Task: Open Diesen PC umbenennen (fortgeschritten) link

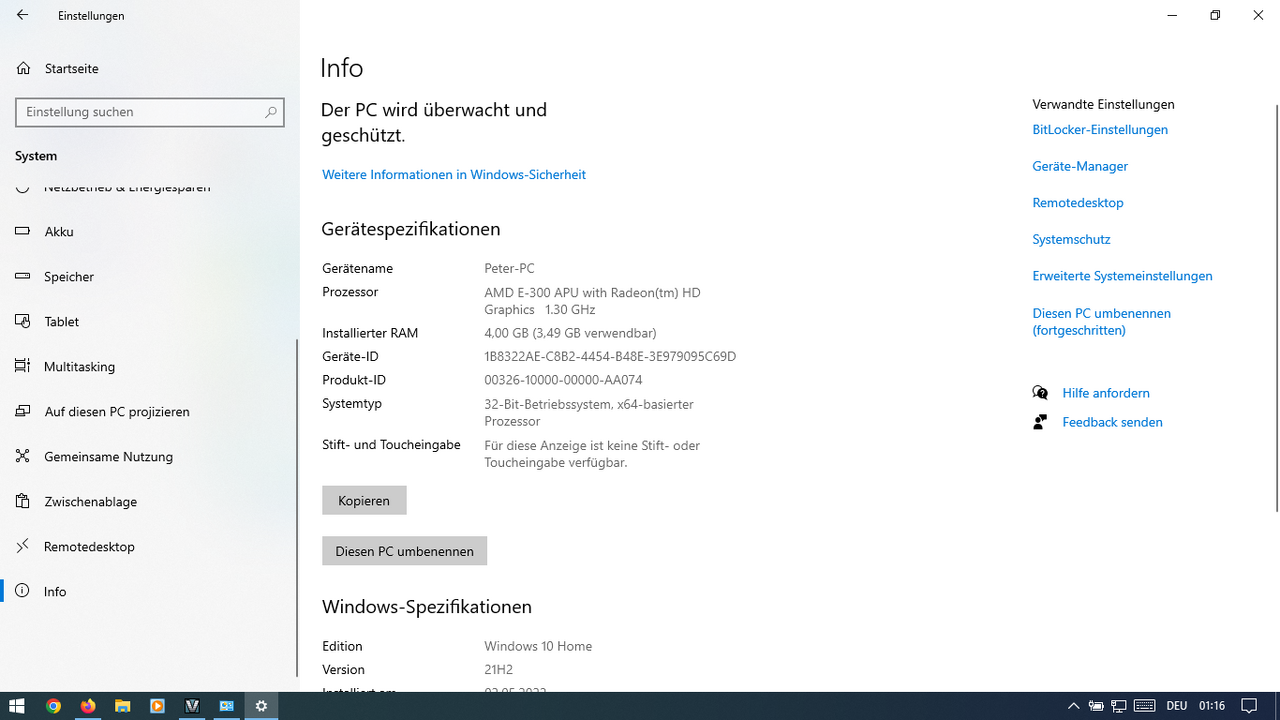Action: coord(1101,321)
